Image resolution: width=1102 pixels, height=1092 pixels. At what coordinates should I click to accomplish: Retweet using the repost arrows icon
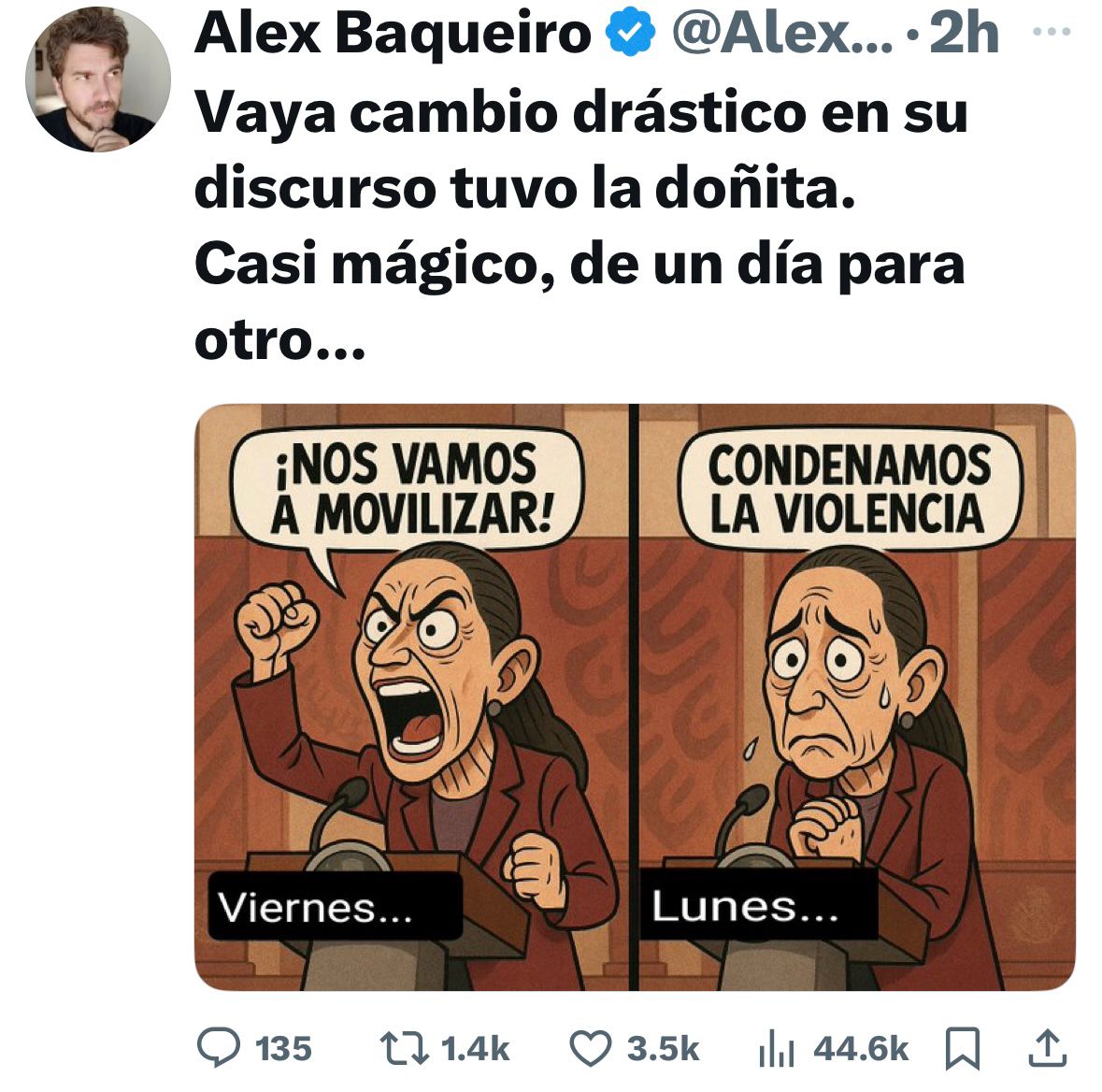click(404, 1048)
